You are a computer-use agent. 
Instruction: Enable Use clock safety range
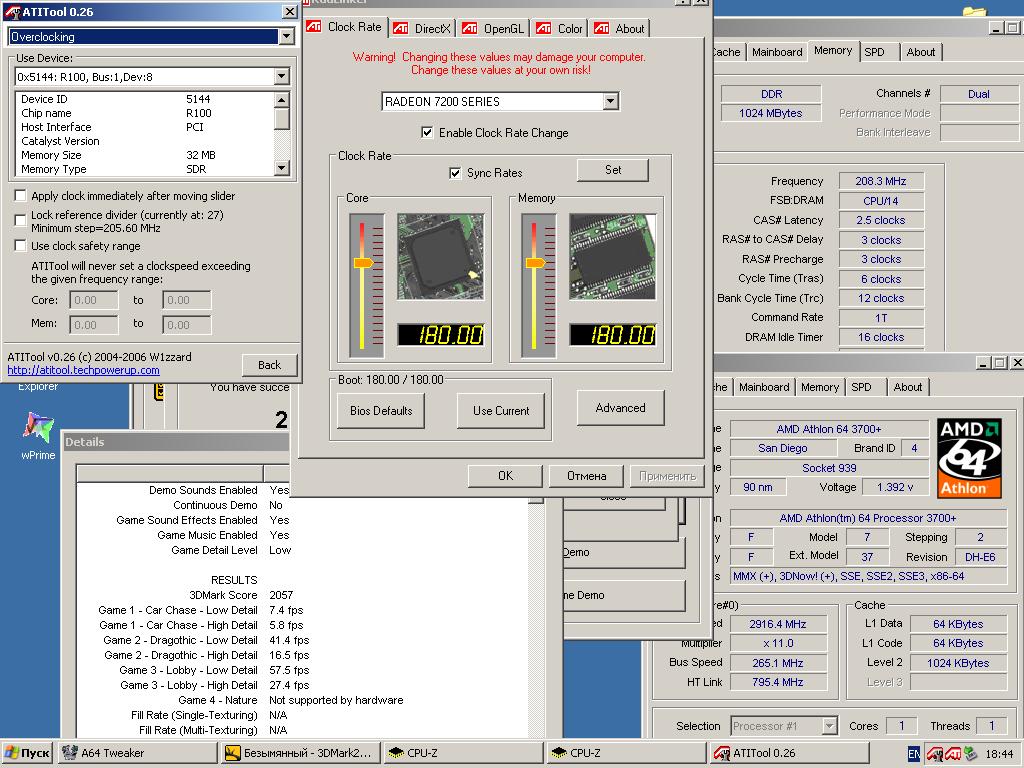[21, 246]
